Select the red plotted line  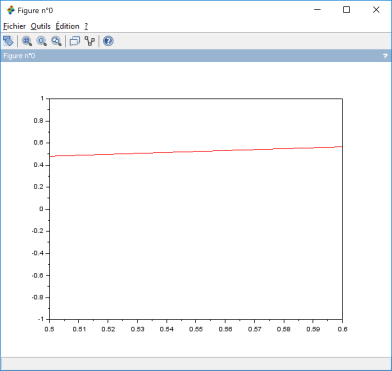point(196,151)
